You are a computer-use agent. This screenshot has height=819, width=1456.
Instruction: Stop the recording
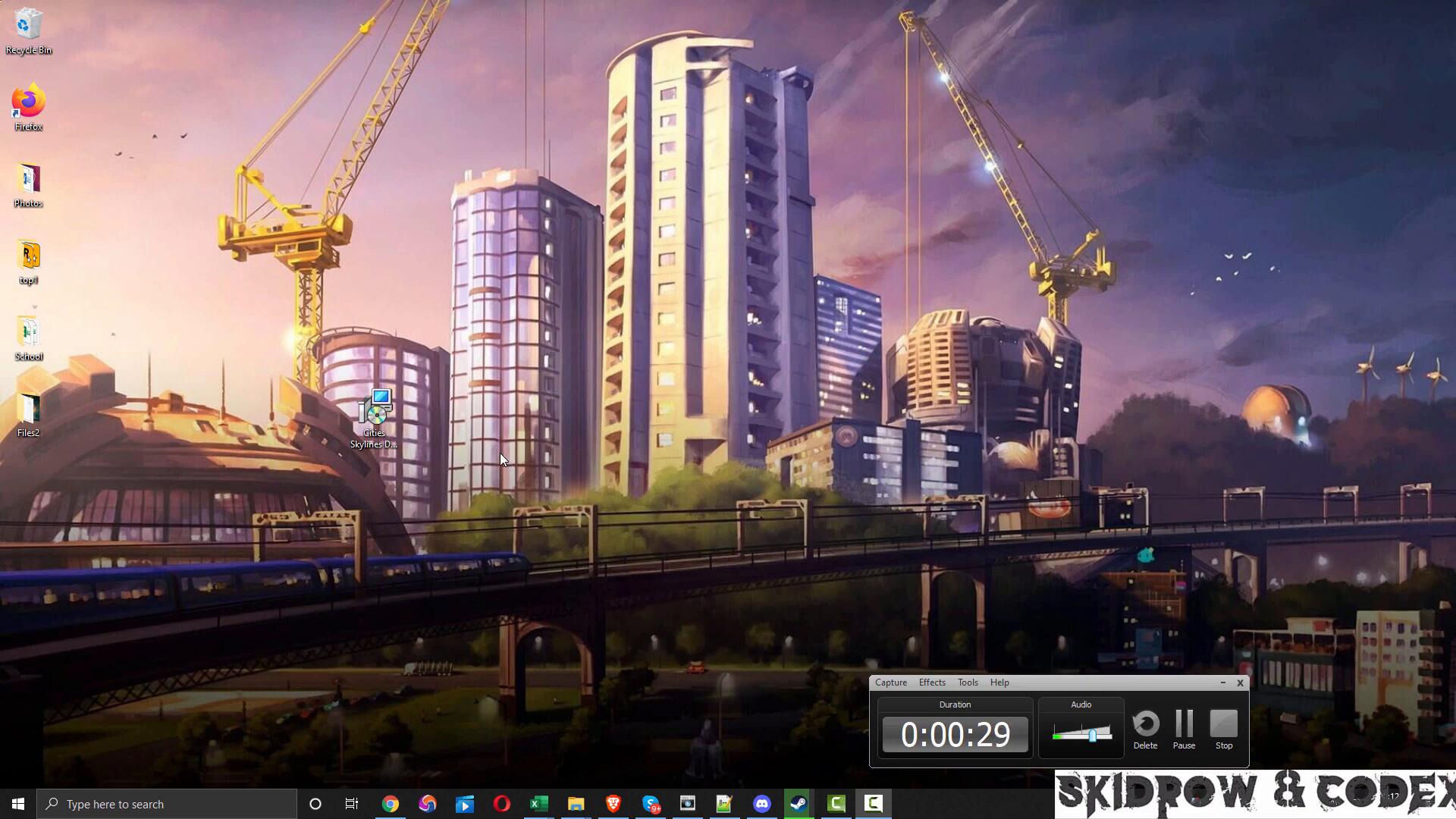click(x=1223, y=725)
